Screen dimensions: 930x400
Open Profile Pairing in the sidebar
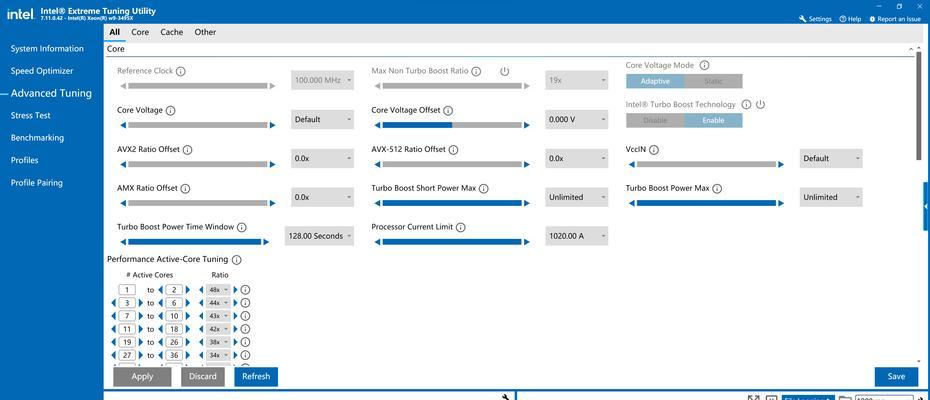point(37,183)
